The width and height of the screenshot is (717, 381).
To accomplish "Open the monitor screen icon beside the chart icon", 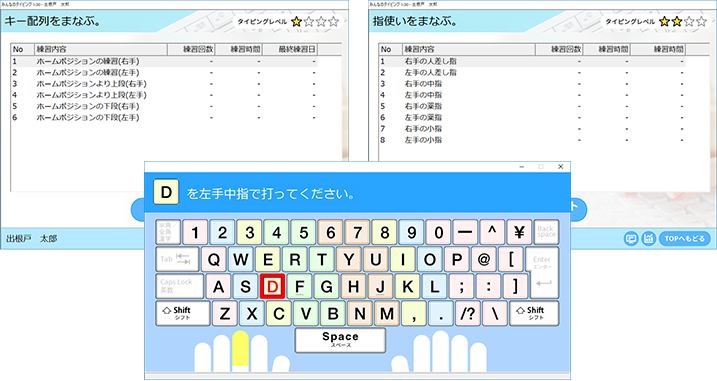I will (x=631, y=238).
